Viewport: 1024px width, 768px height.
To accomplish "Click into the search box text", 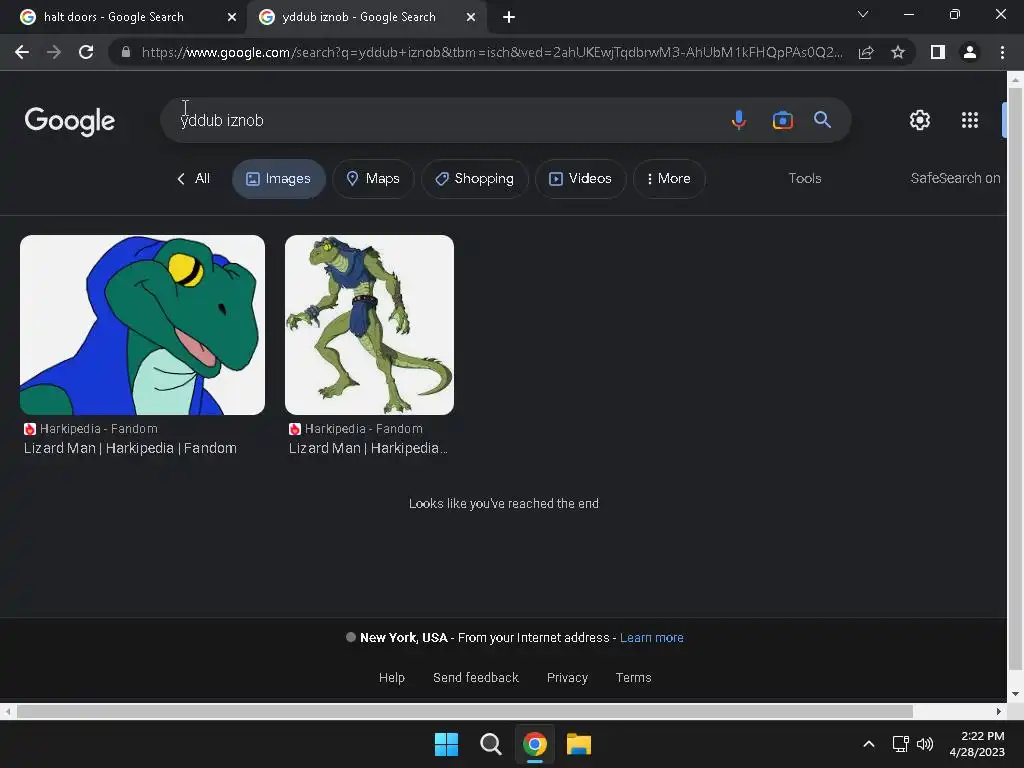I will point(222,120).
